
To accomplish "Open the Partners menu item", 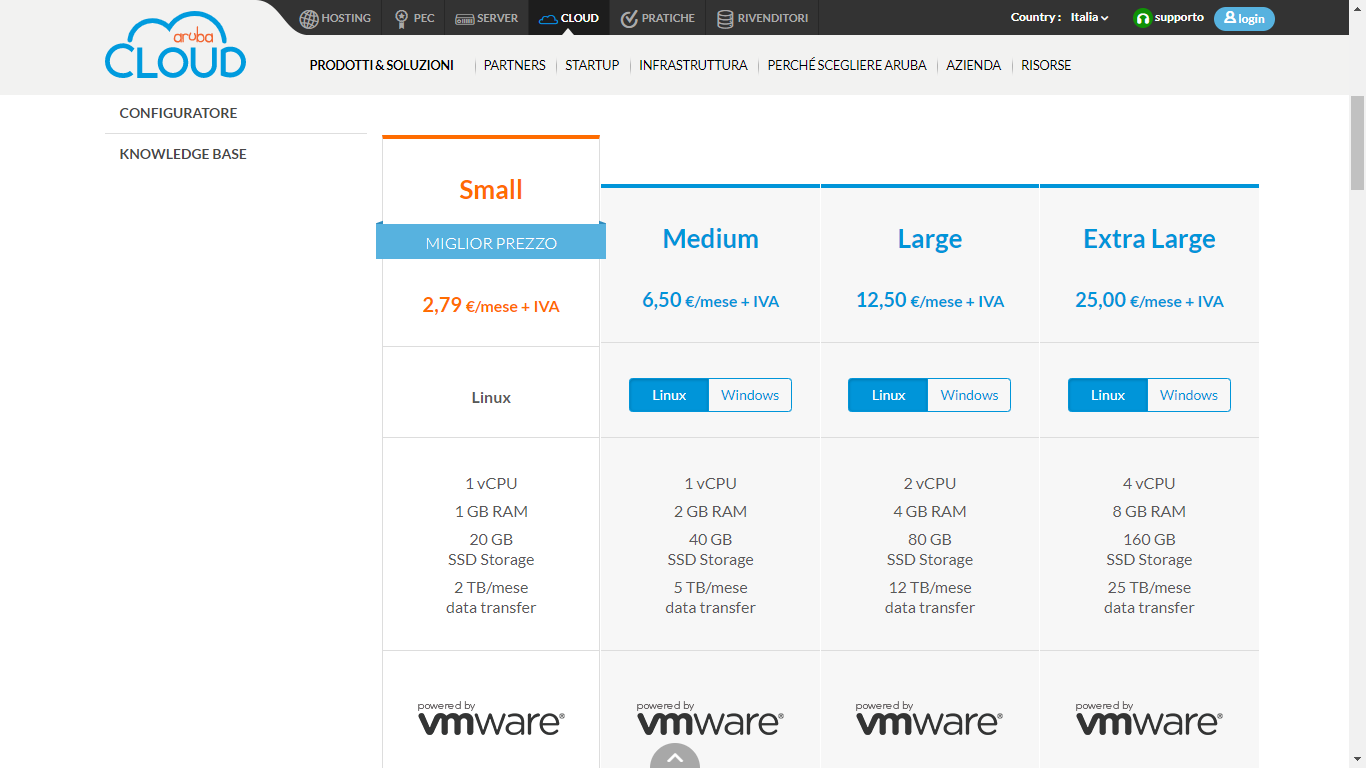I will pyautogui.click(x=514, y=65).
